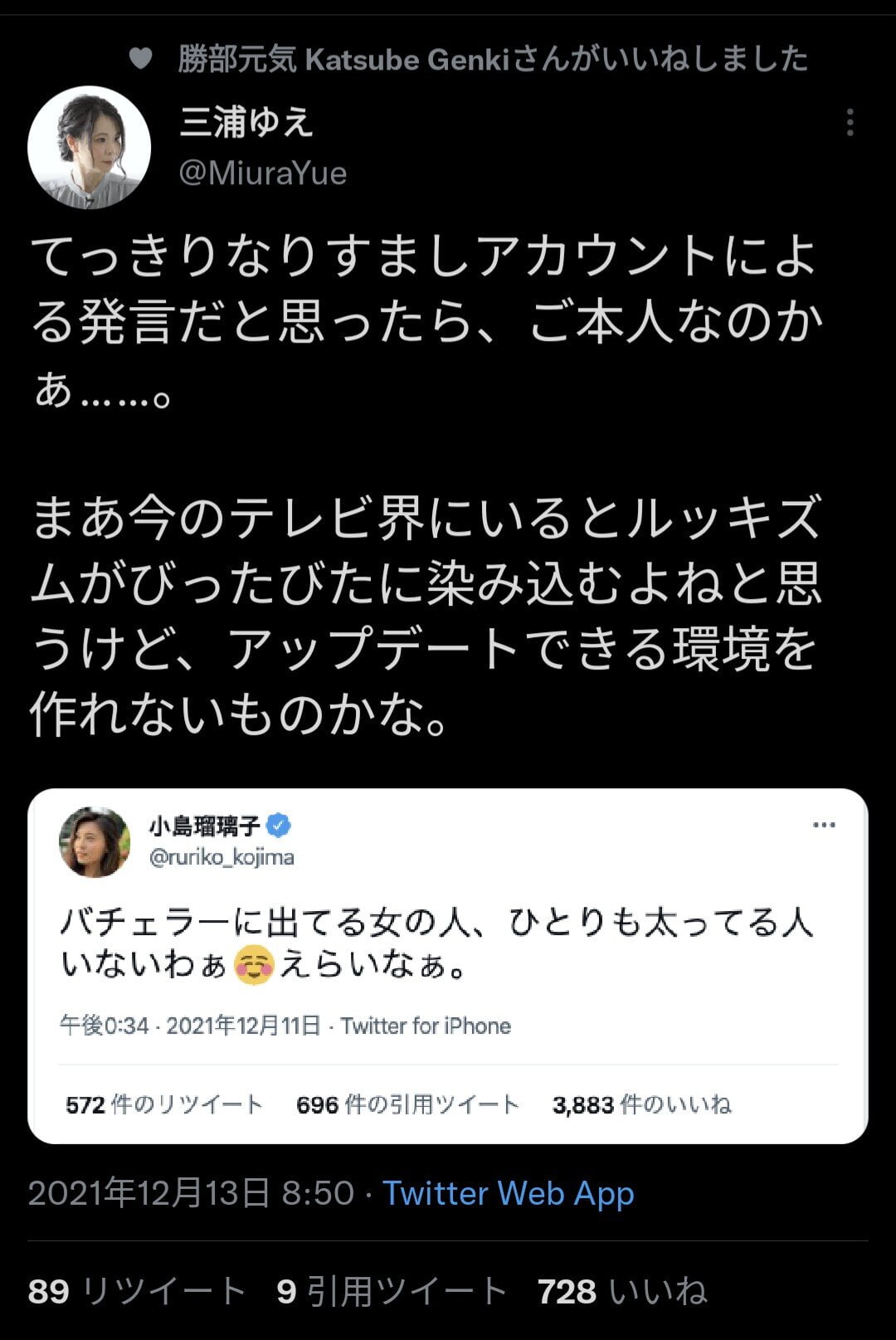This screenshot has width=896, height=1340.
Task: Tap the quoted tweet's three-dot menu
Action: (x=824, y=825)
